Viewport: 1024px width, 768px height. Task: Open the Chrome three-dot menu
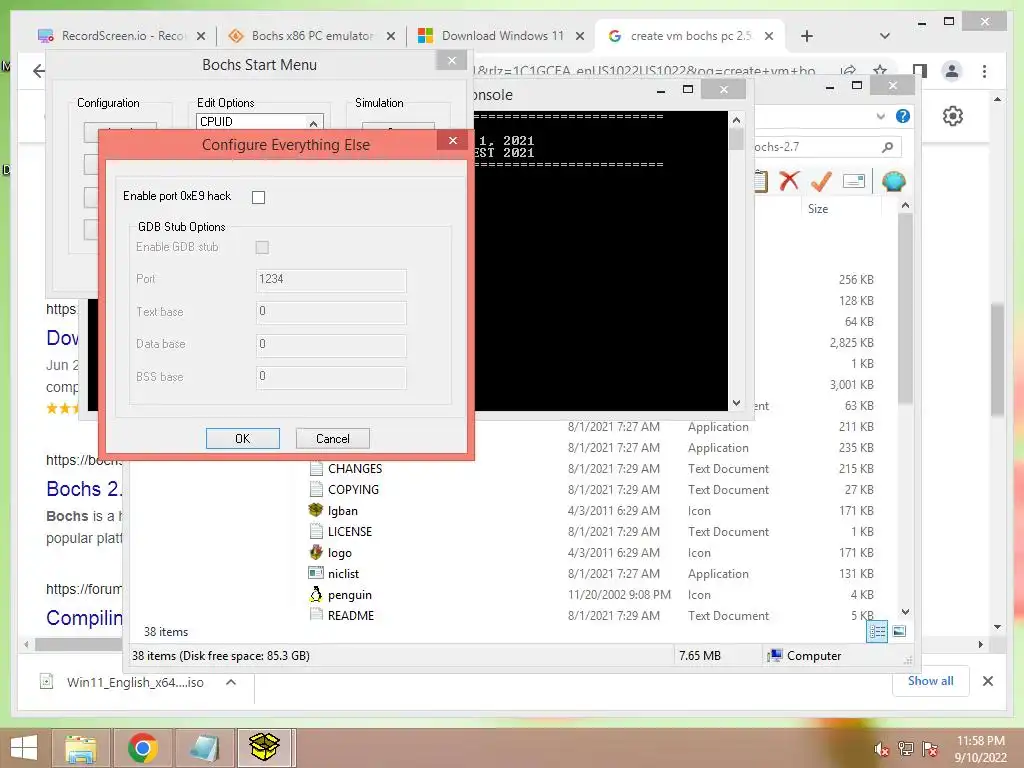pos(984,71)
